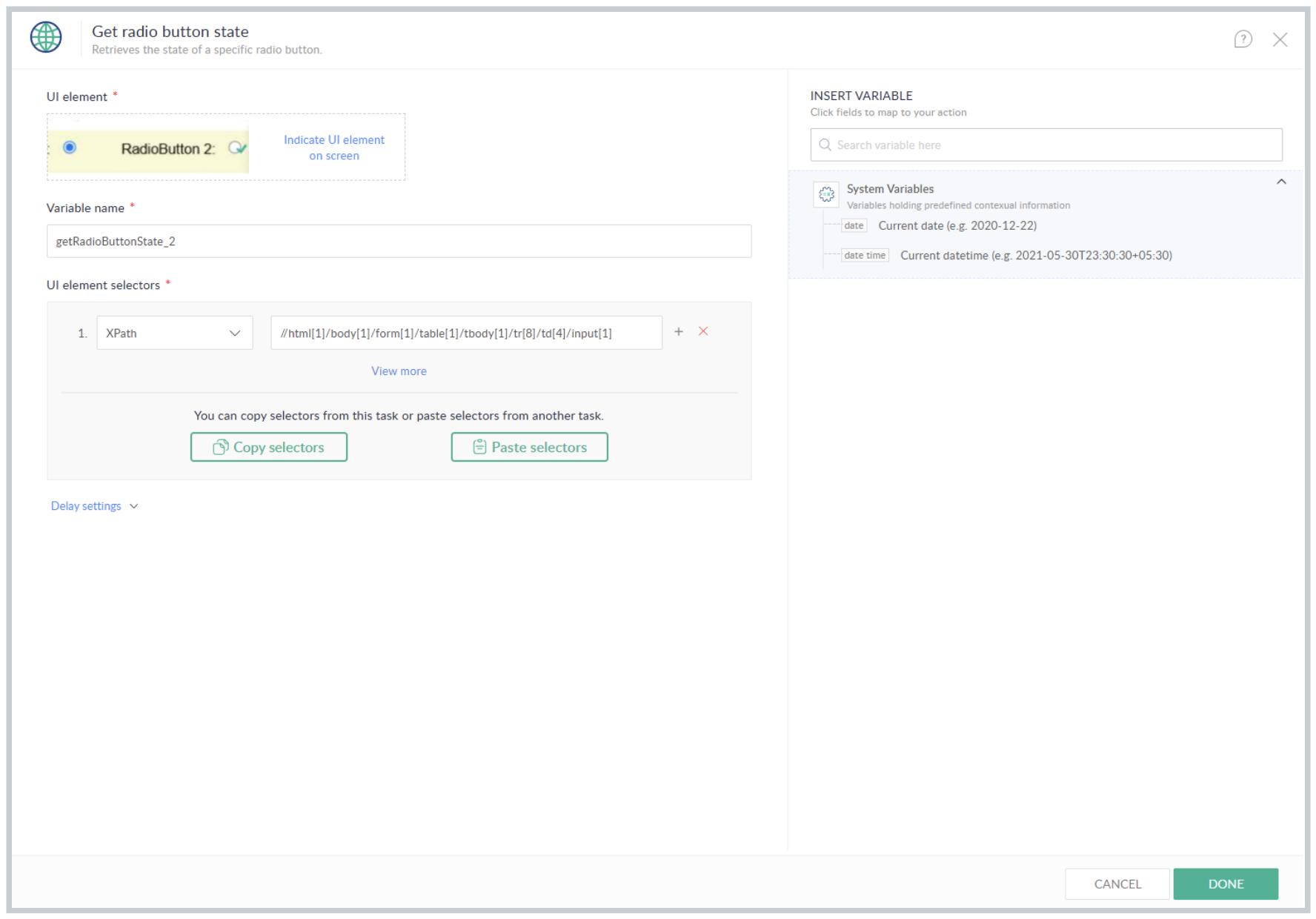Close the Get radio button state dialog

1280,39
